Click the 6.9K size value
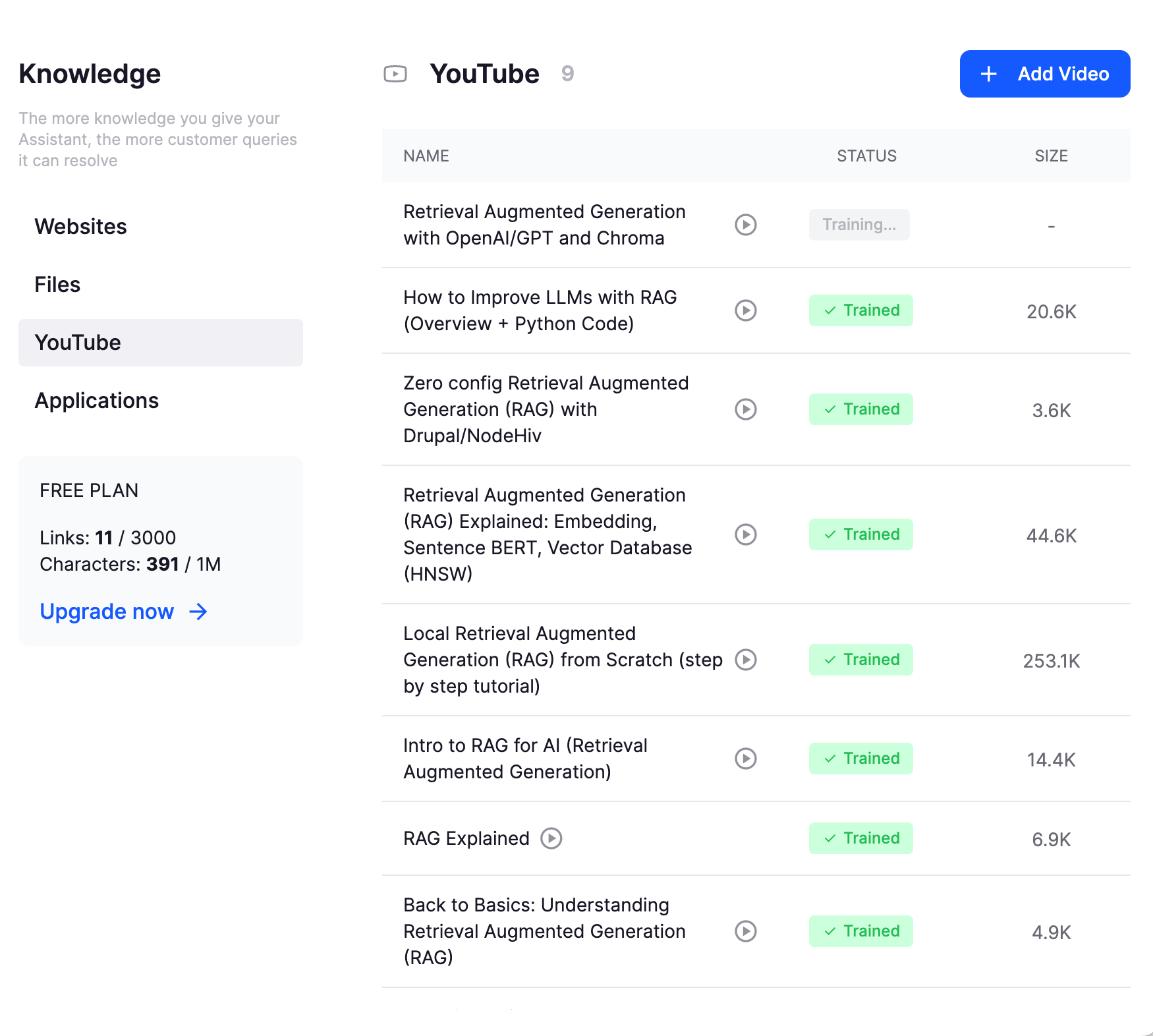 click(1052, 840)
